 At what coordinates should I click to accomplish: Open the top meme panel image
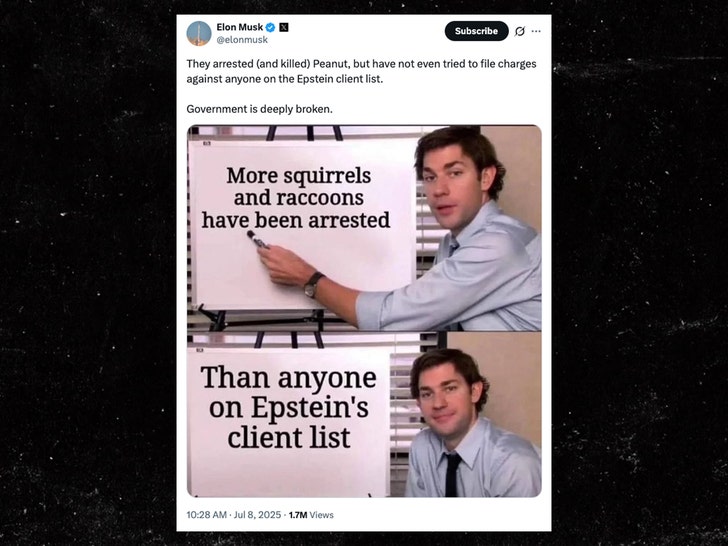[364, 227]
